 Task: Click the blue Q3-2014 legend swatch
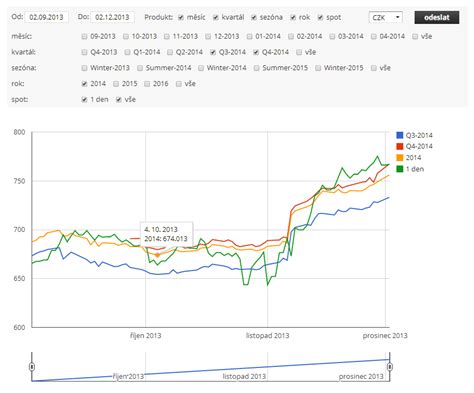pyautogui.click(x=400, y=135)
